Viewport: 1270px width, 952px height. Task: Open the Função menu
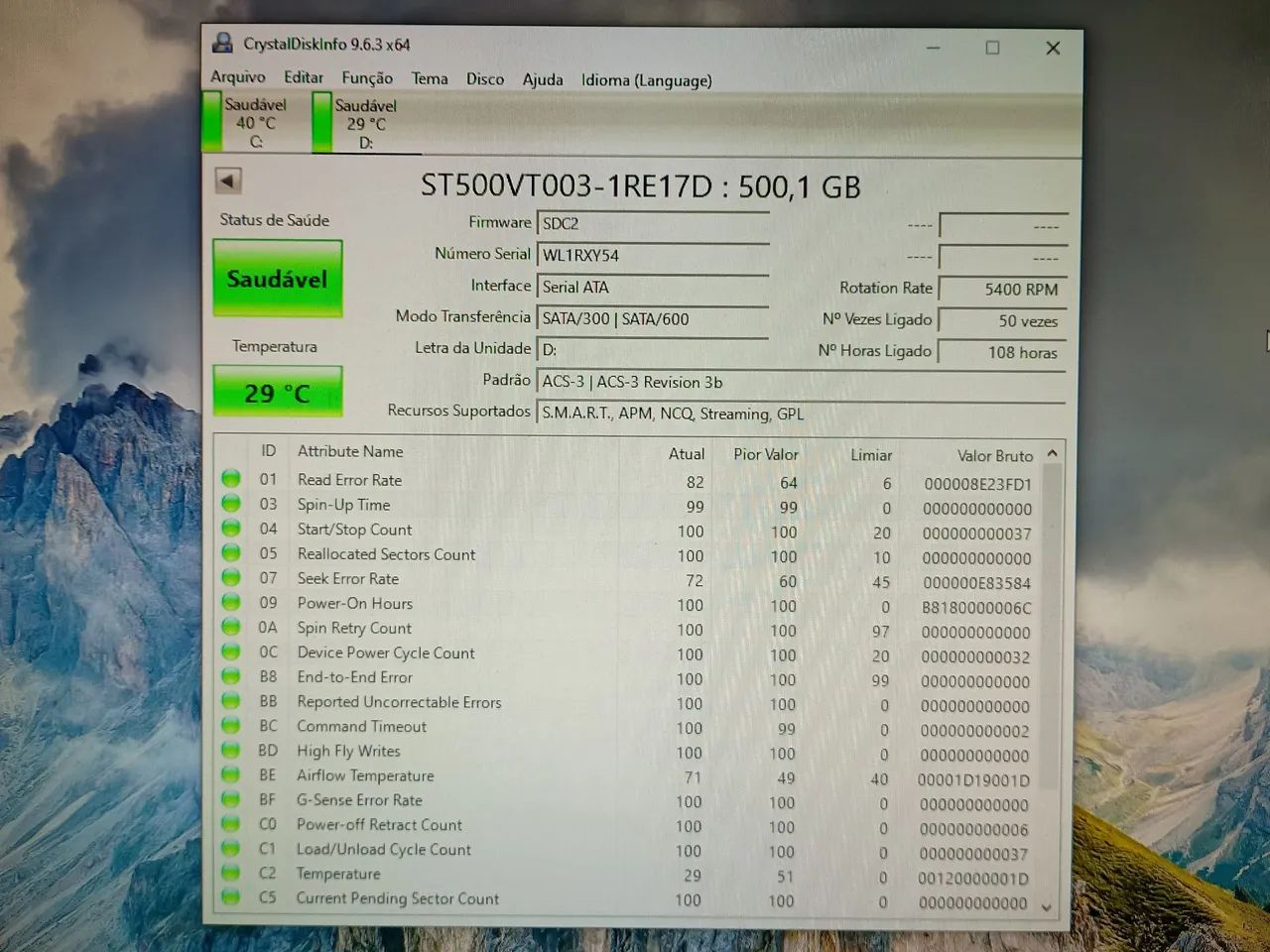pos(367,78)
